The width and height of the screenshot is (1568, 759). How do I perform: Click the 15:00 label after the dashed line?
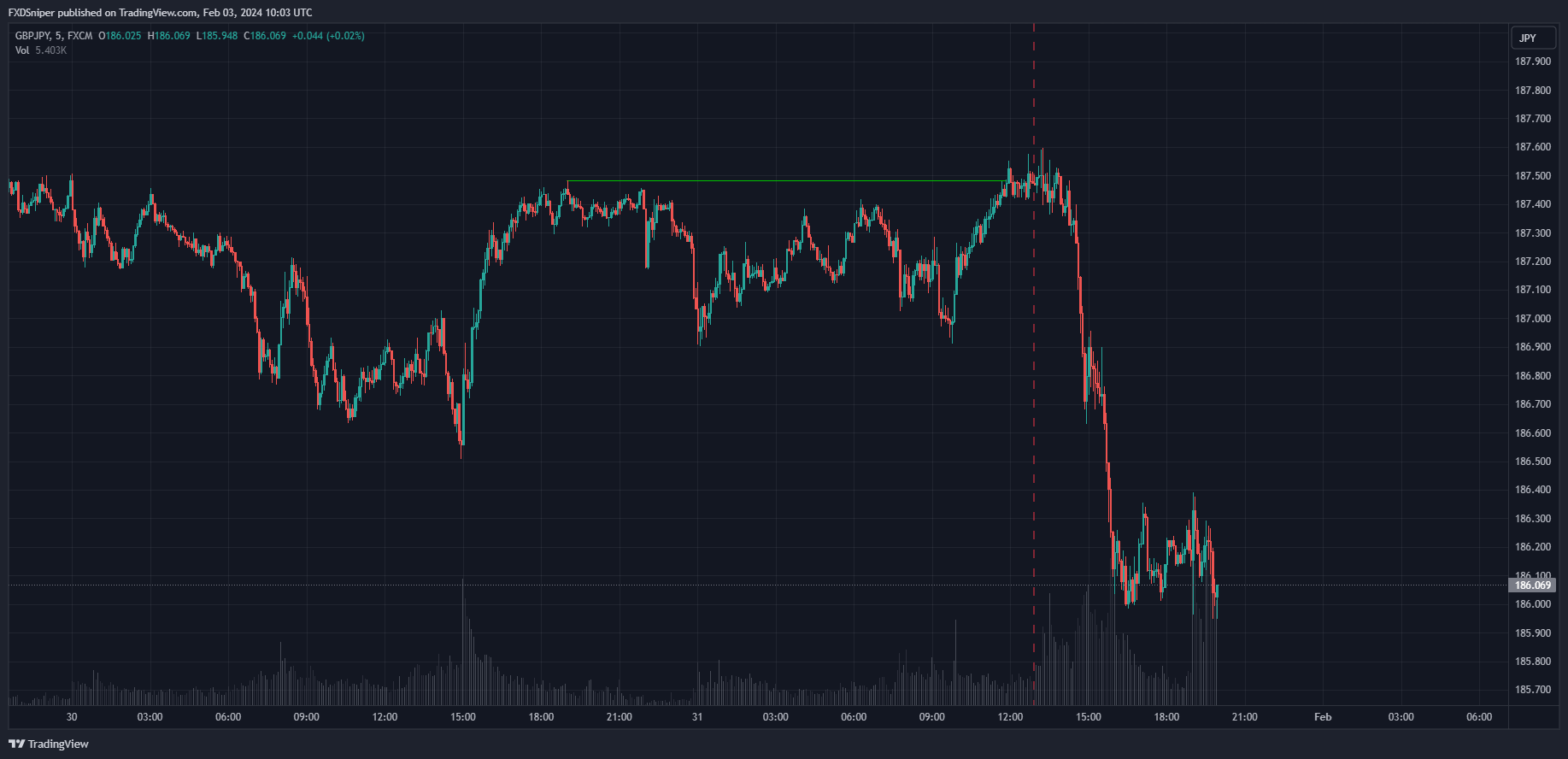tap(1088, 717)
